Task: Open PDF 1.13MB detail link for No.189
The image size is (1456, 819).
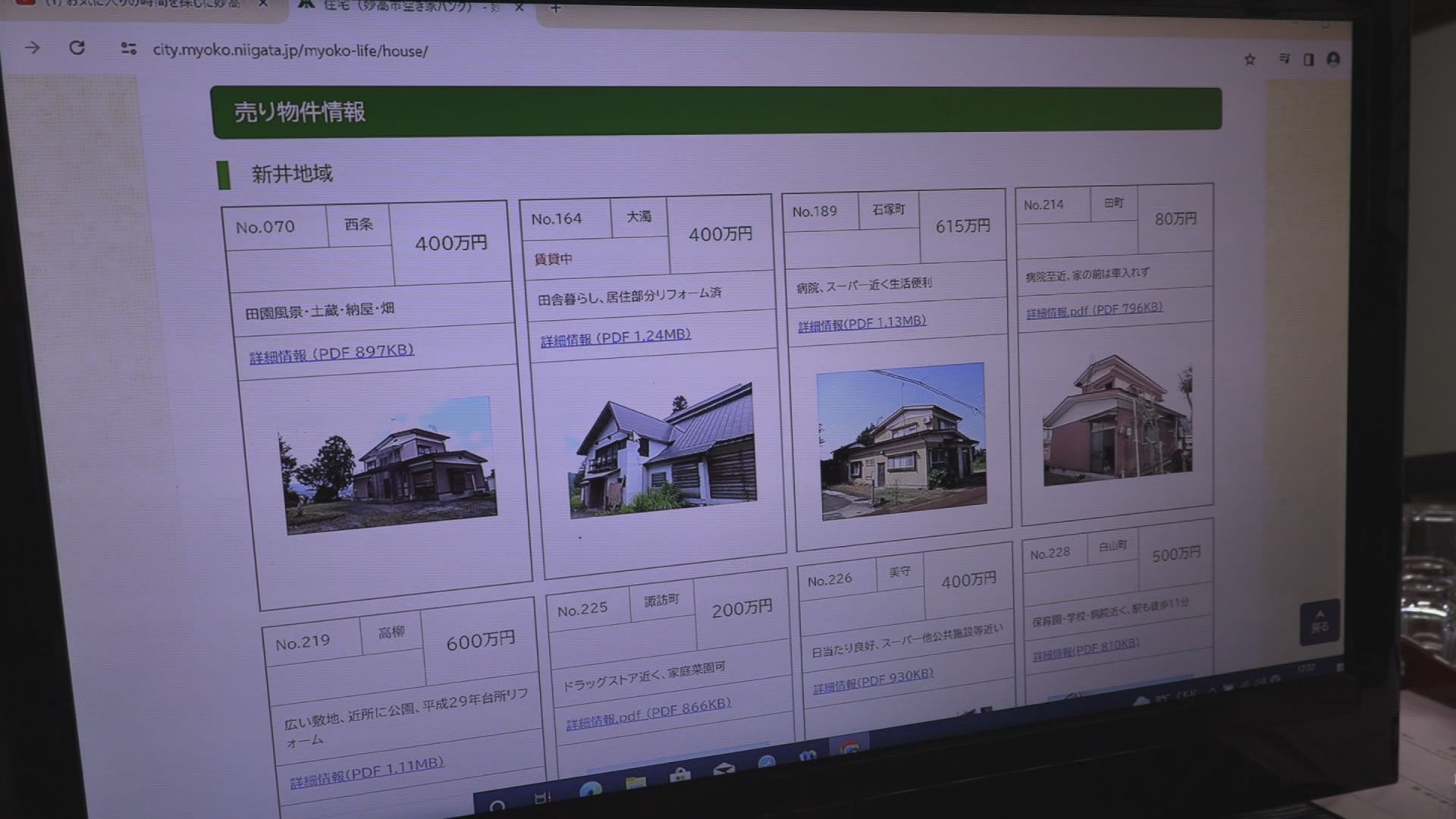Action: click(861, 323)
